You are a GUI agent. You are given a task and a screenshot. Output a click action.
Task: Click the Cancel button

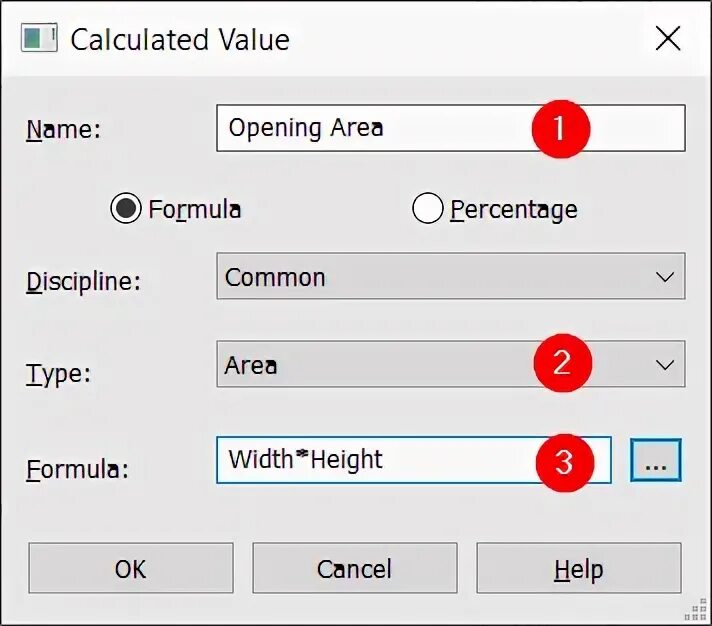(355, 568)
